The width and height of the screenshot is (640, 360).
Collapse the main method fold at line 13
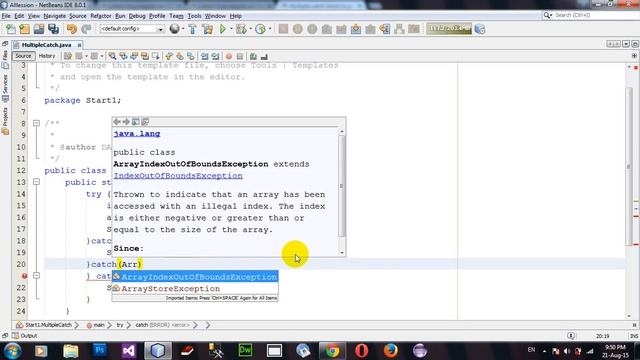coord(36,182)
